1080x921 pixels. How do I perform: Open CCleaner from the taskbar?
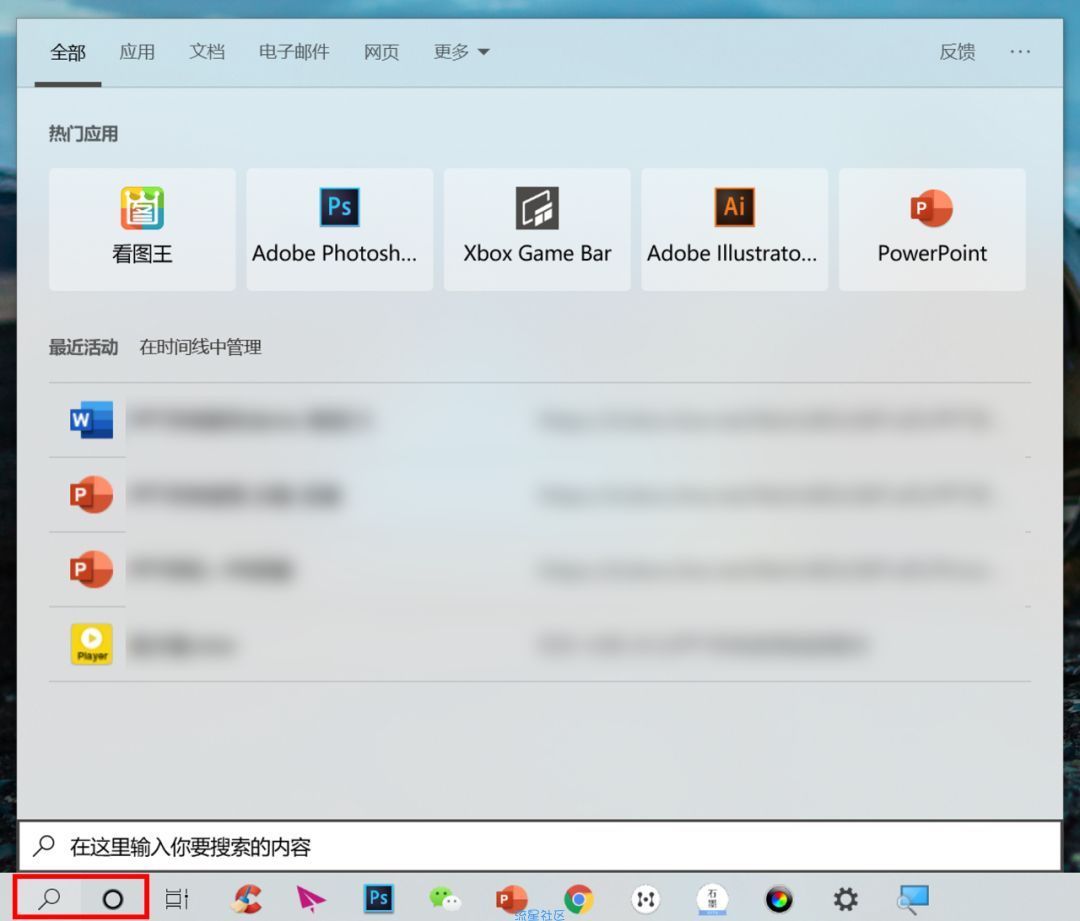(247, 899)
